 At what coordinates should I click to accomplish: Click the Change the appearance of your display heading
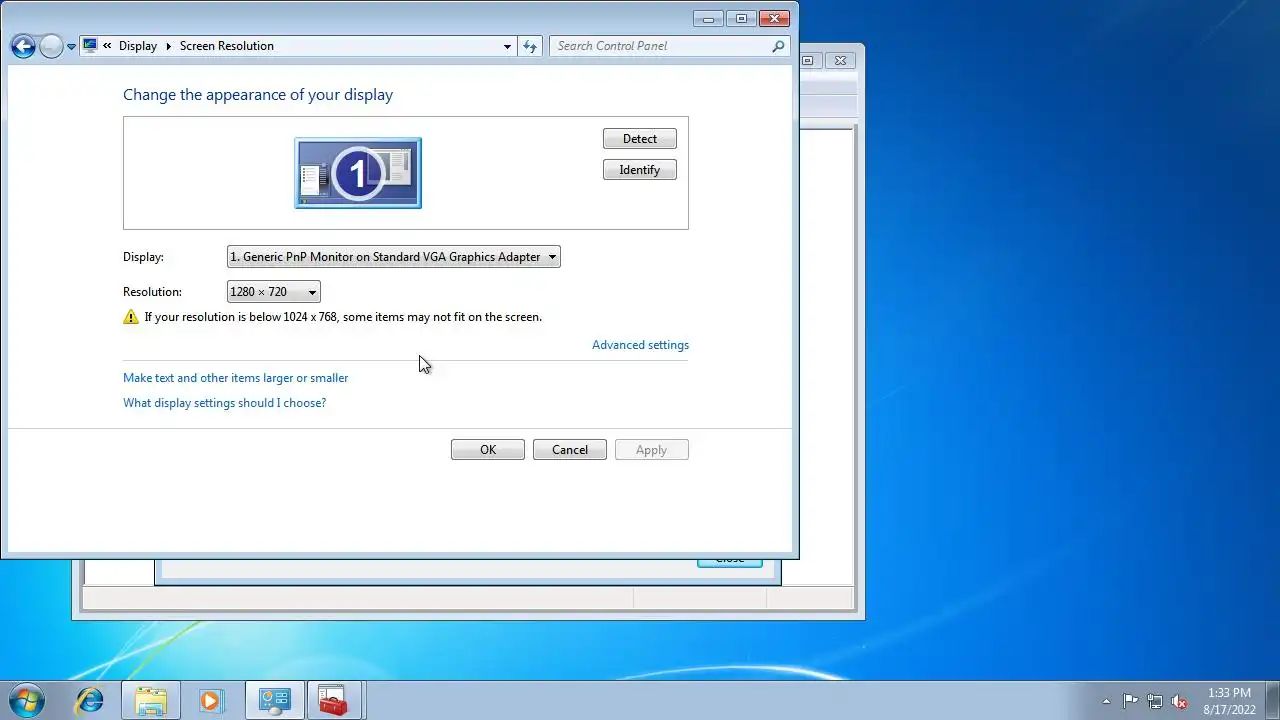click(258, 95)
